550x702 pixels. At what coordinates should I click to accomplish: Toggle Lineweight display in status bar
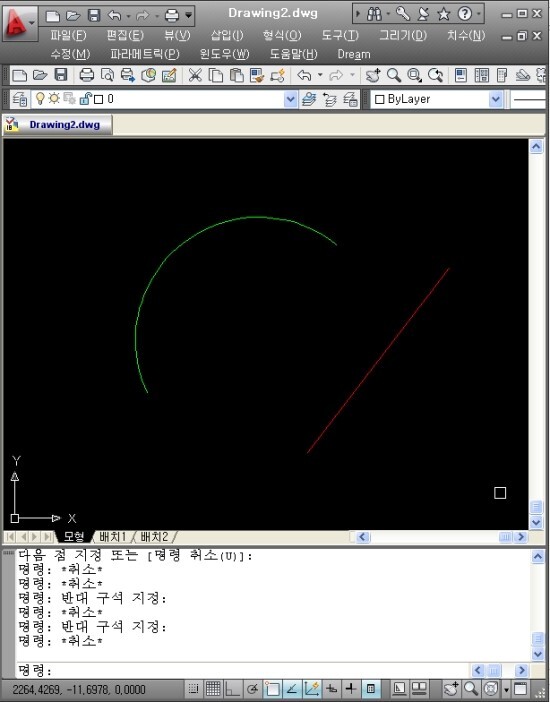click(351, 689)
